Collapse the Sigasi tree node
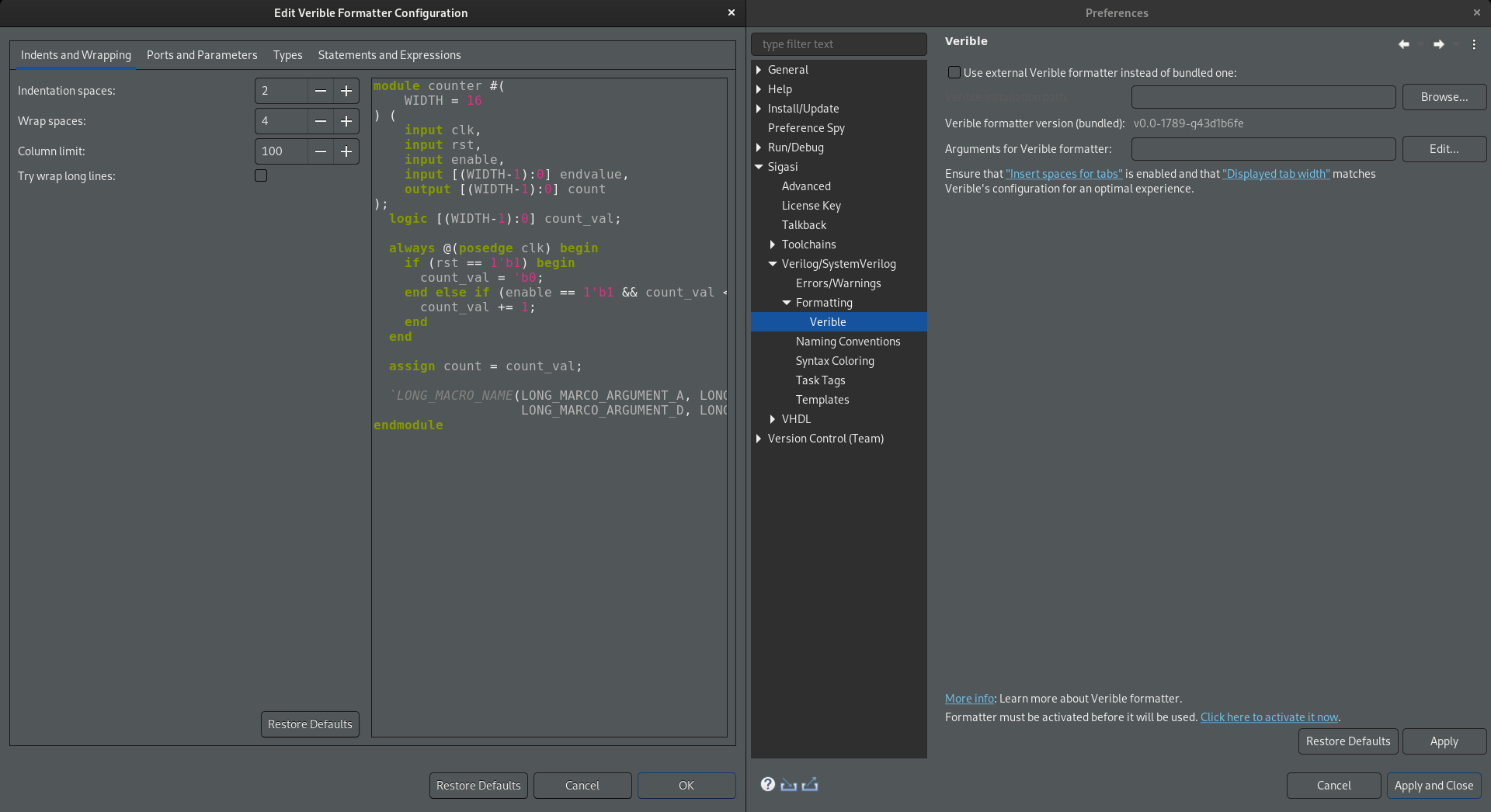The width and height of the screenshot is (1491, 812). click(759, 167)
